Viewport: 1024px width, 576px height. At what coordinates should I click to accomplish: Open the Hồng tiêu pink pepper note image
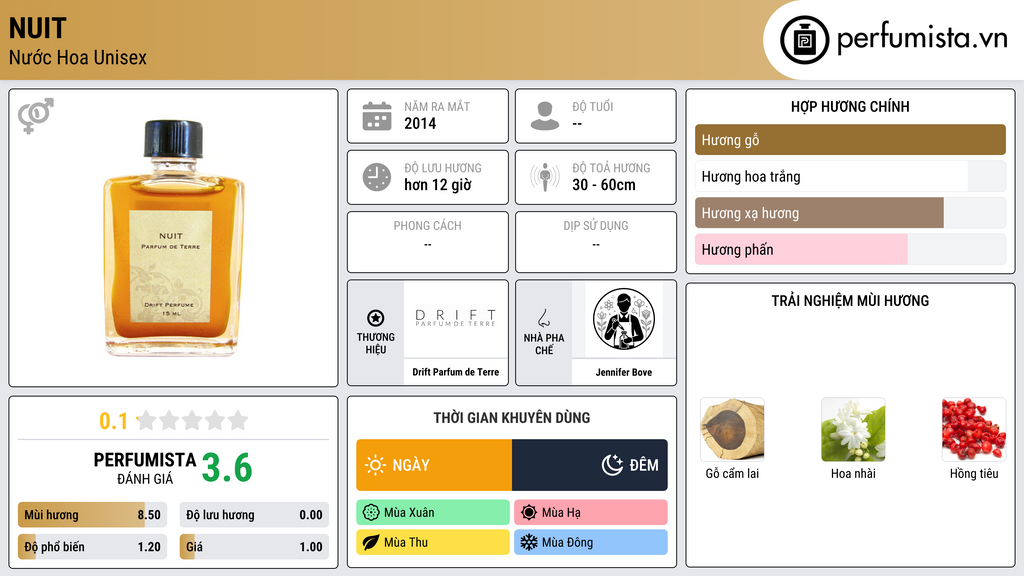pyautogui.click(x=974, y=429)
